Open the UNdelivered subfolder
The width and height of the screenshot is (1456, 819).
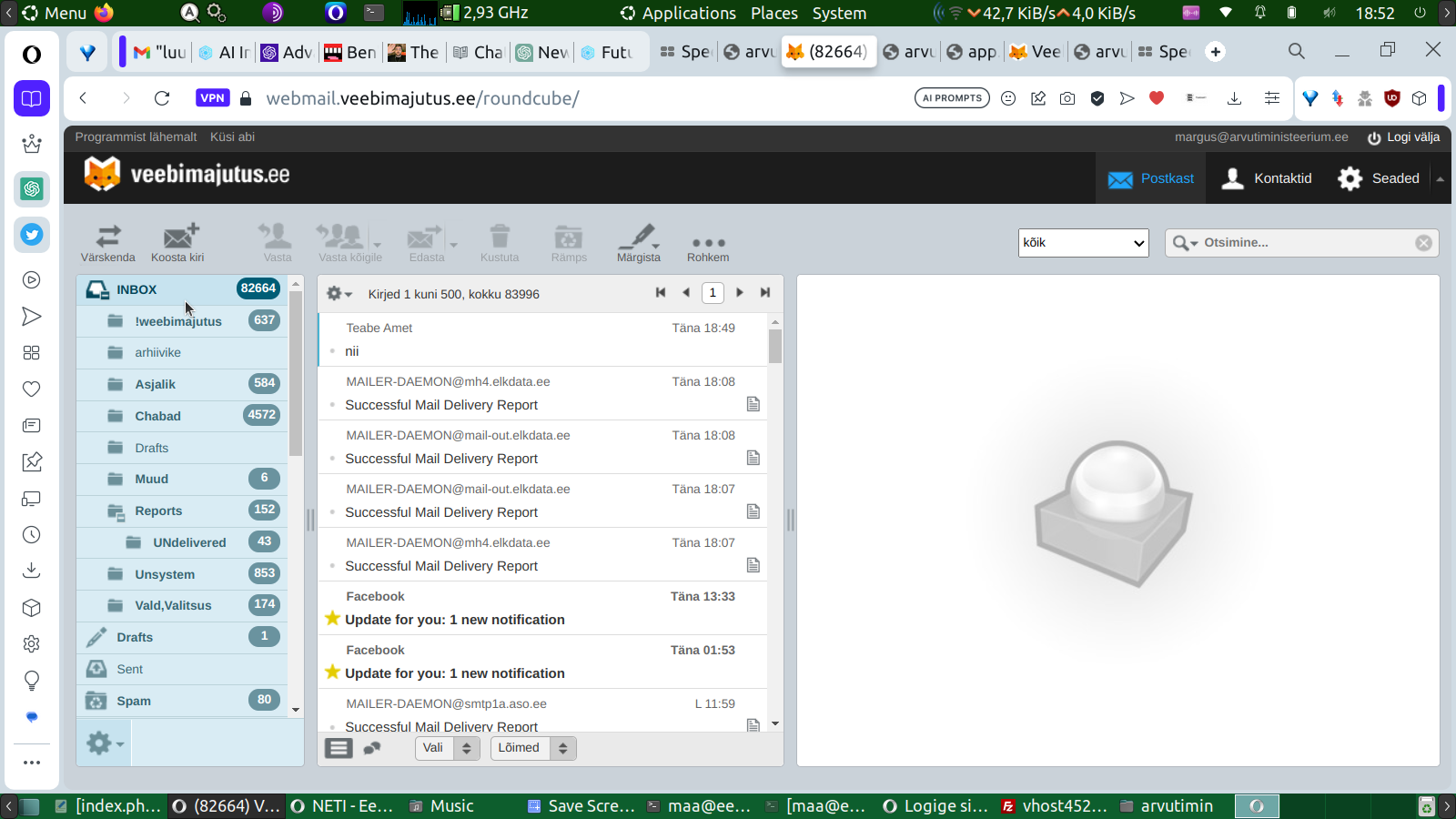pos(182,542)
